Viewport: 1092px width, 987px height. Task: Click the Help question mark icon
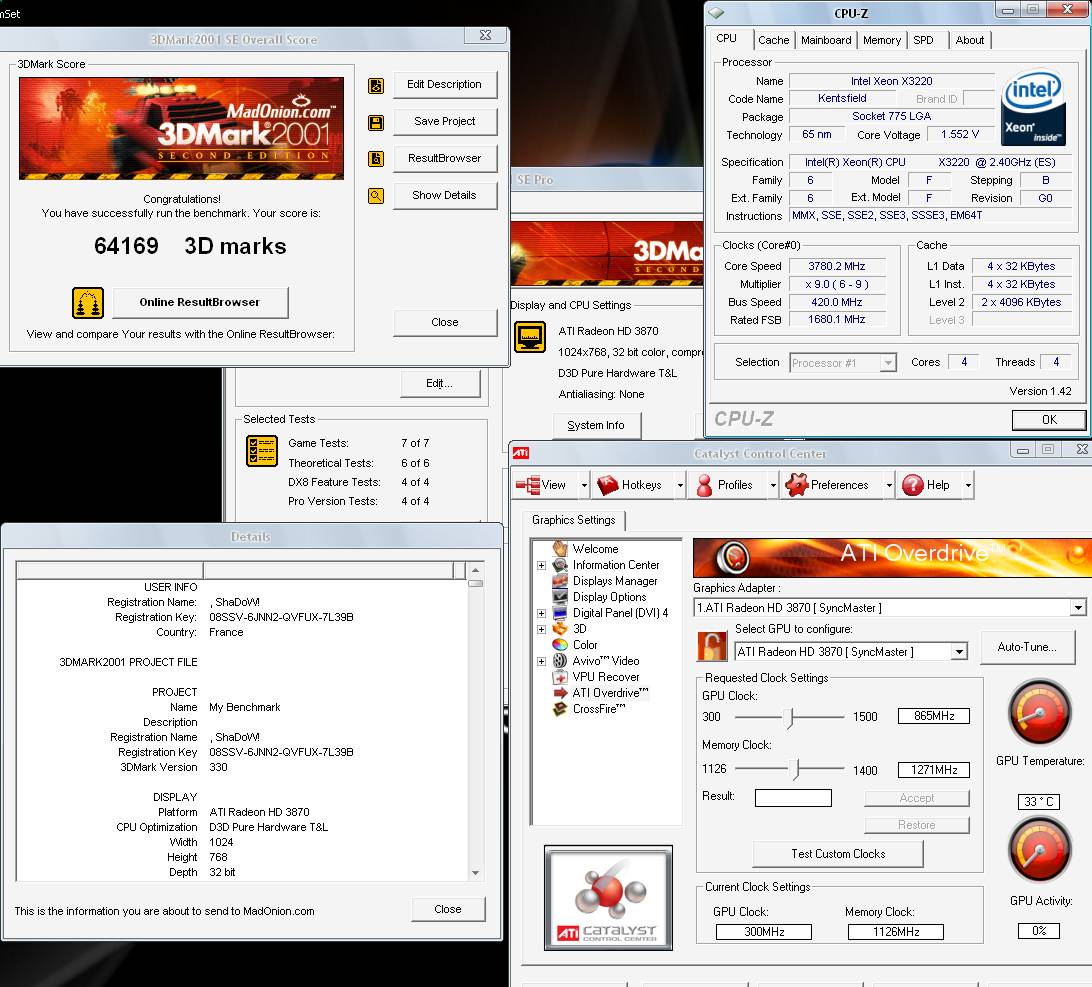tap(912, 485)
